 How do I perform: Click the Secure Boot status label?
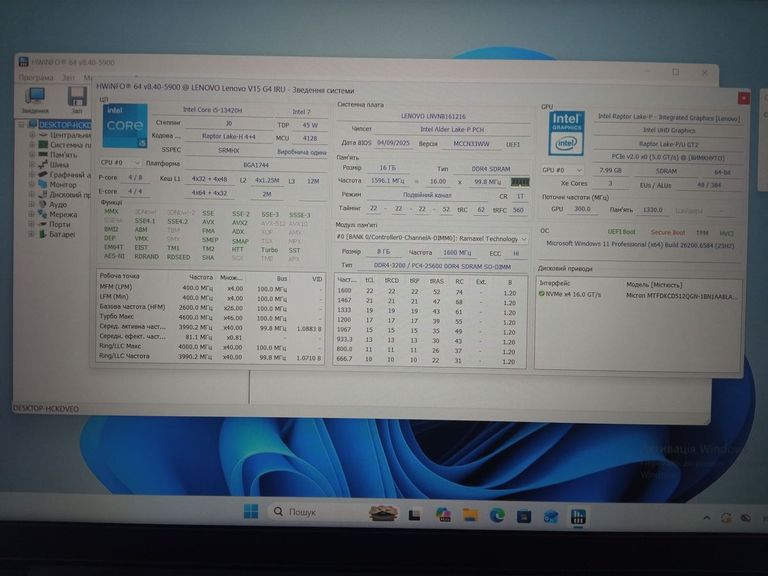tap(668, 232)
